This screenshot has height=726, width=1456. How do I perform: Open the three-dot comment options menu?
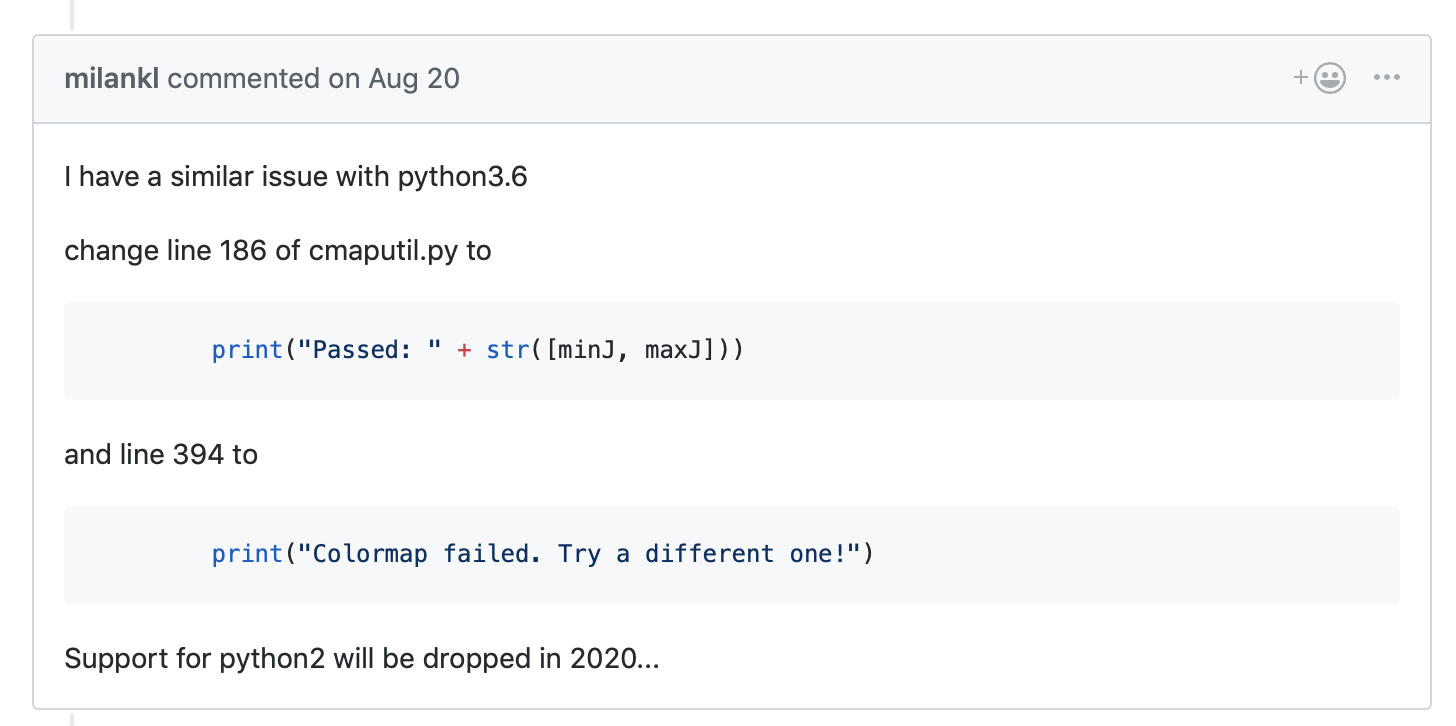click(1387, 78)
